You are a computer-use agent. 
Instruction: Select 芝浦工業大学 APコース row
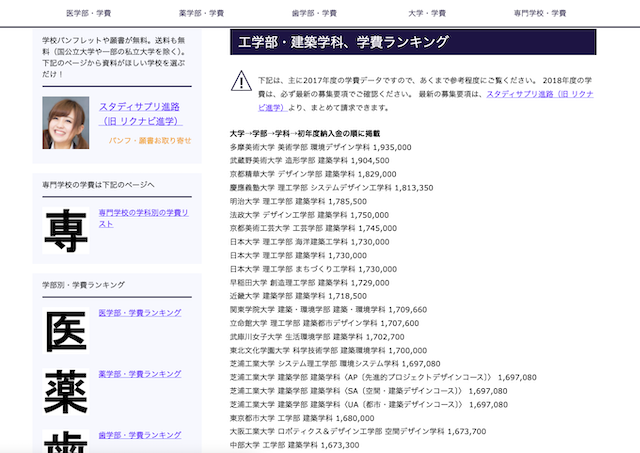pyautogui.click(x=383, y=377)
